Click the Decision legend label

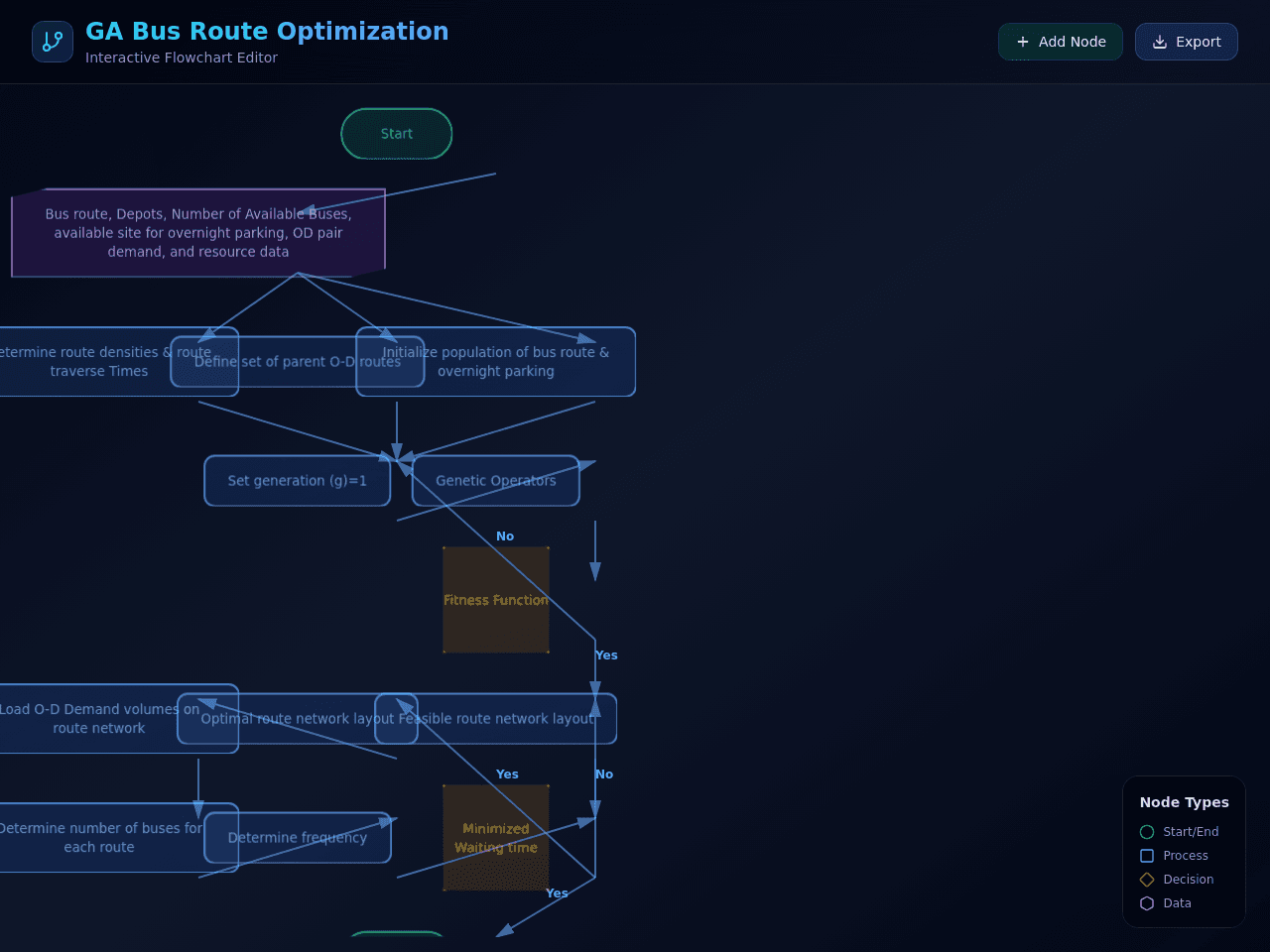[1189, 880]
